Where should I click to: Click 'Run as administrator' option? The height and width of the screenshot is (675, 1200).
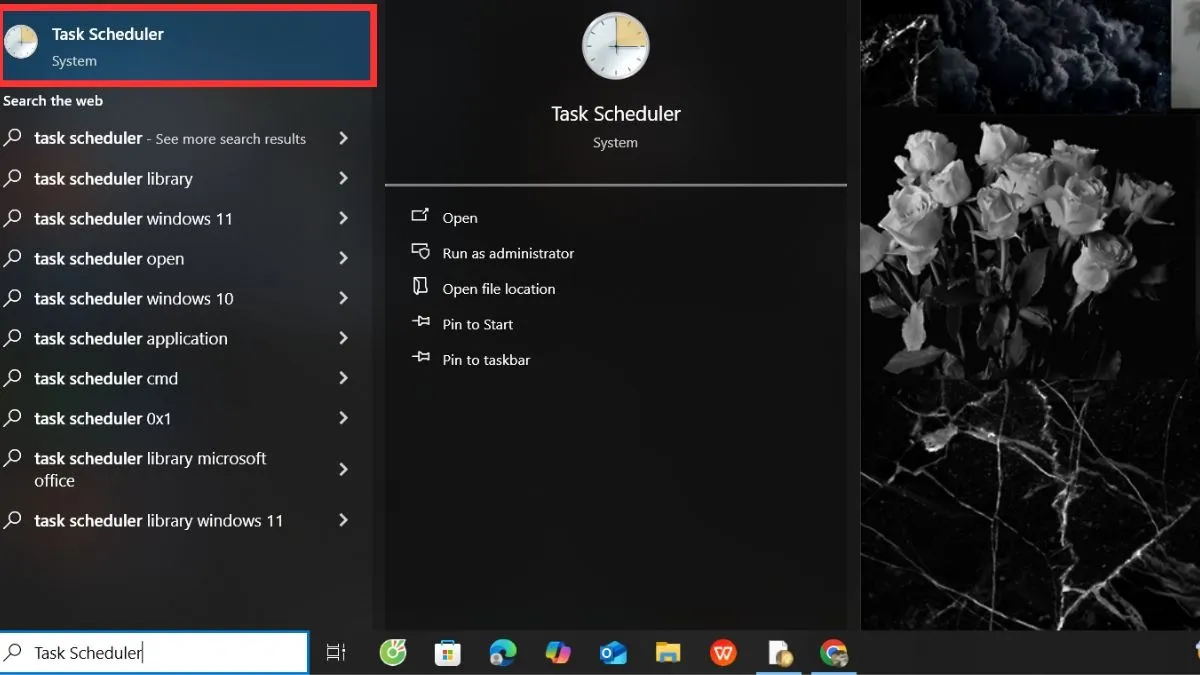pyautogui.click(x=508, y=253)
